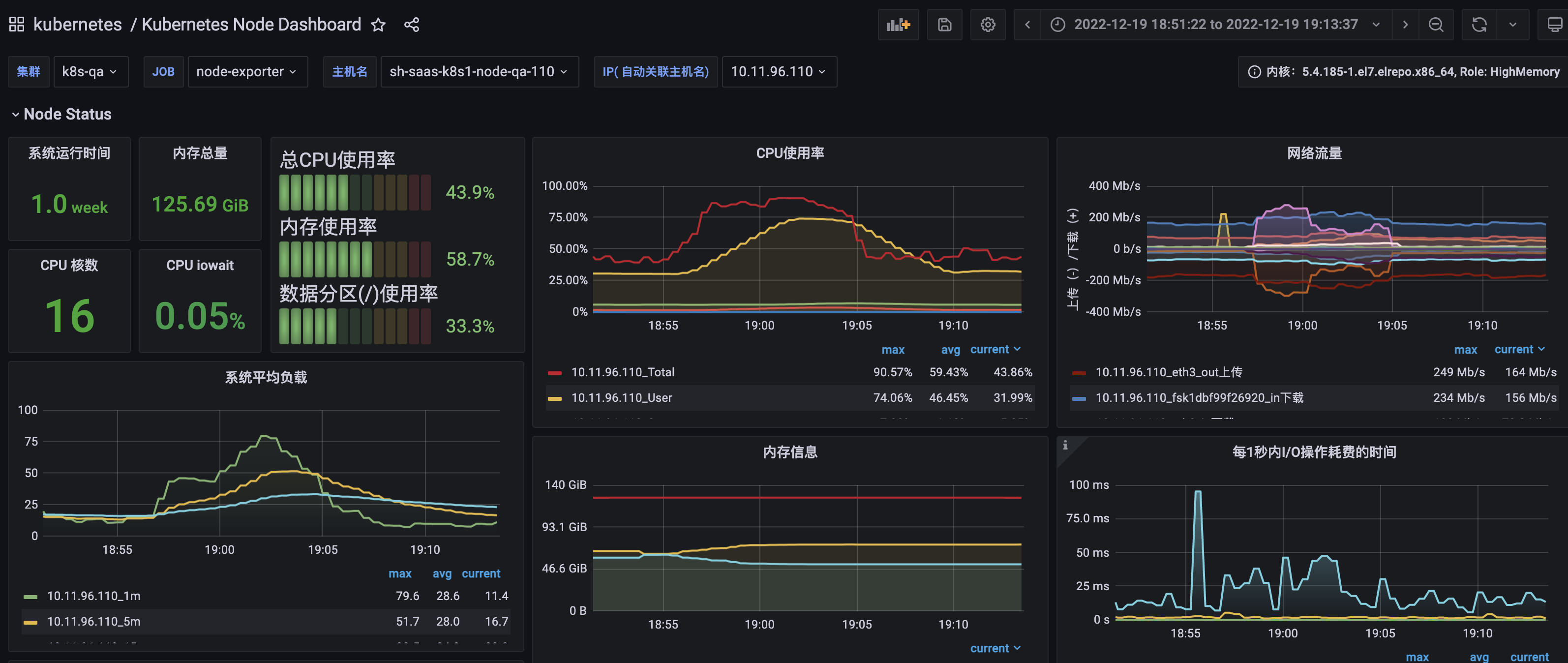Click the CPU iowait 0.05% value
This screenshot has height=663, width=1568.
point(200,316)
